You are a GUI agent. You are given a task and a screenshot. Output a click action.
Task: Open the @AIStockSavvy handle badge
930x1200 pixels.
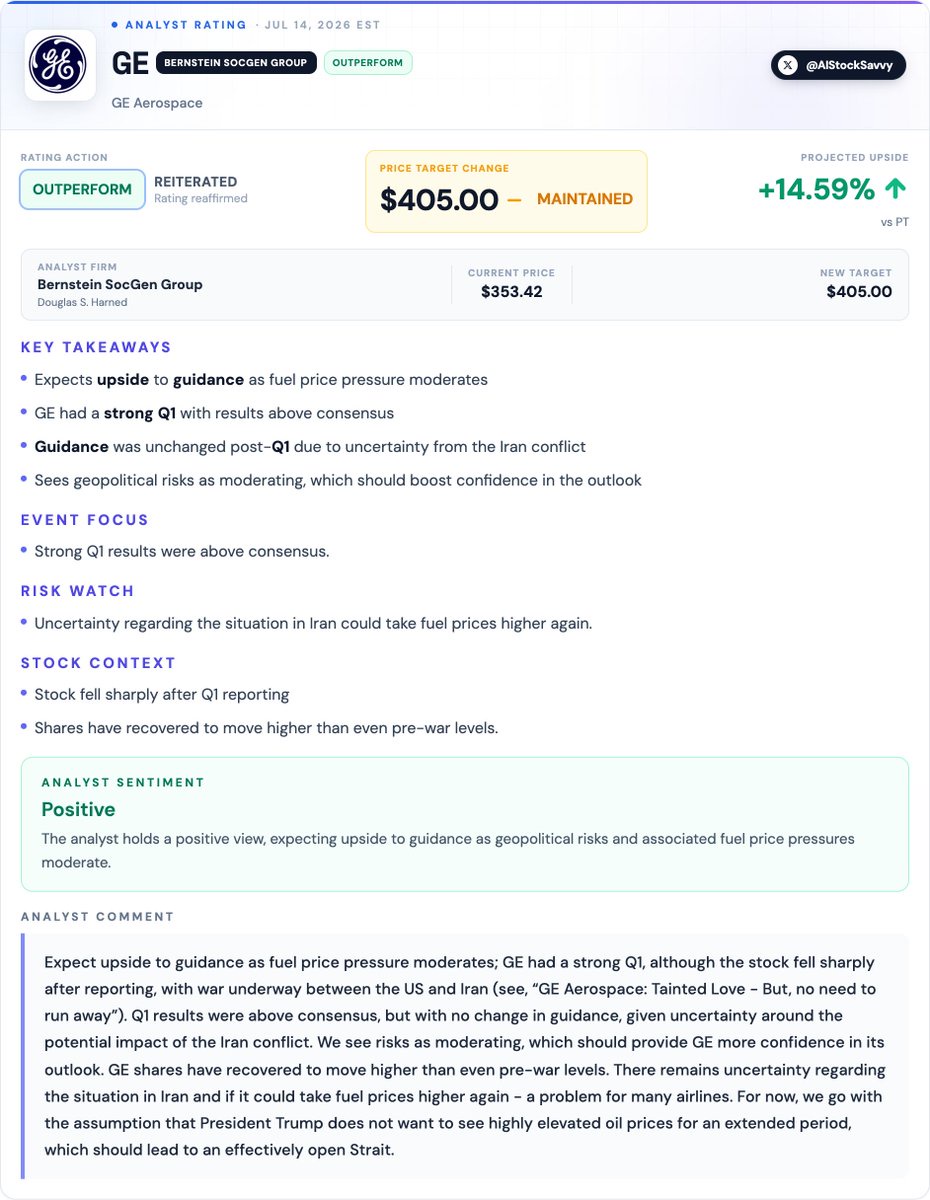pos(838,65)
